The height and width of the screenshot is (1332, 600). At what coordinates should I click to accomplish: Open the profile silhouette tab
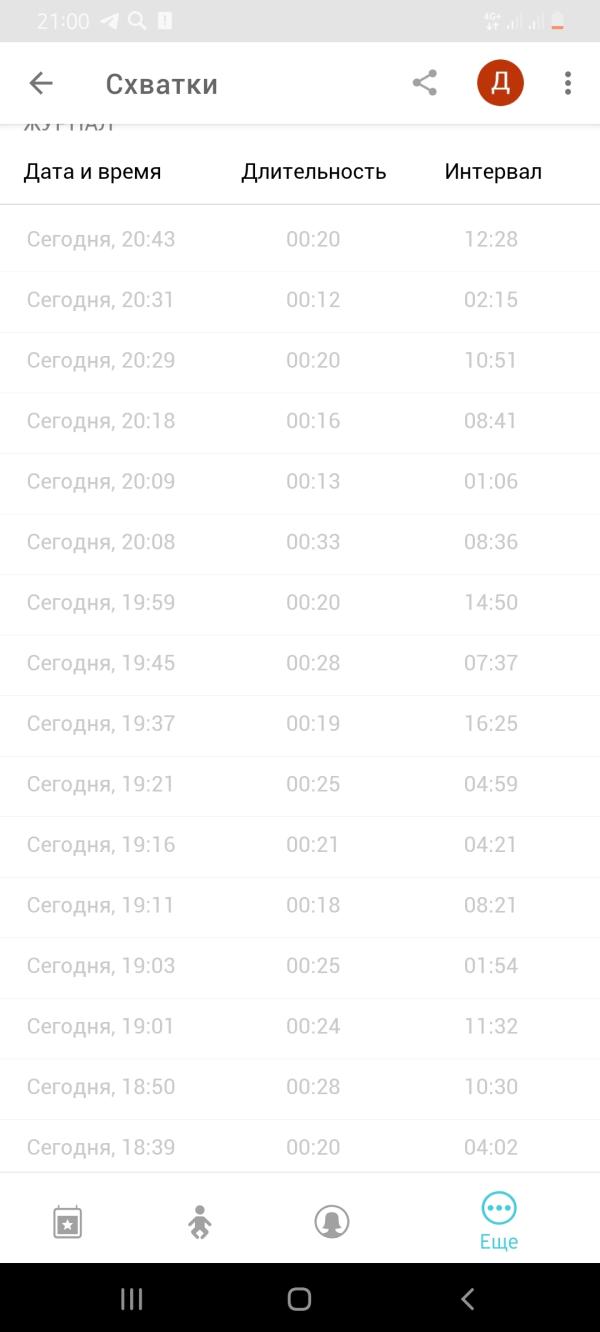coord(332,1221)
